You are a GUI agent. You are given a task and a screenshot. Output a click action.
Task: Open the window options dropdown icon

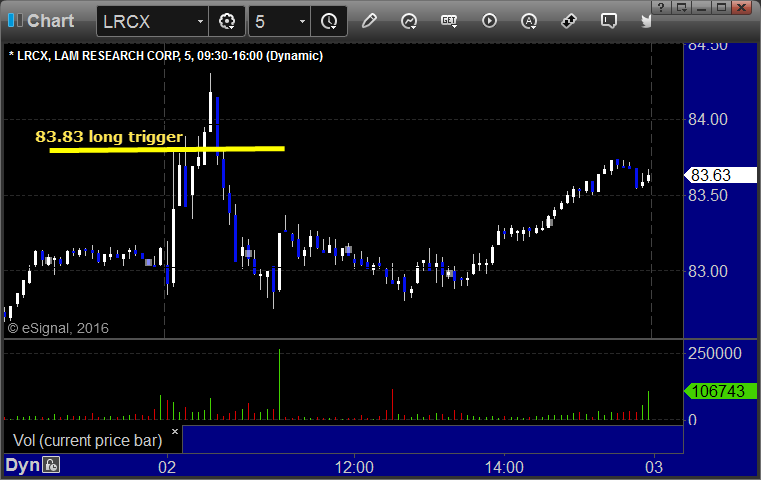(x=681, y=7)
